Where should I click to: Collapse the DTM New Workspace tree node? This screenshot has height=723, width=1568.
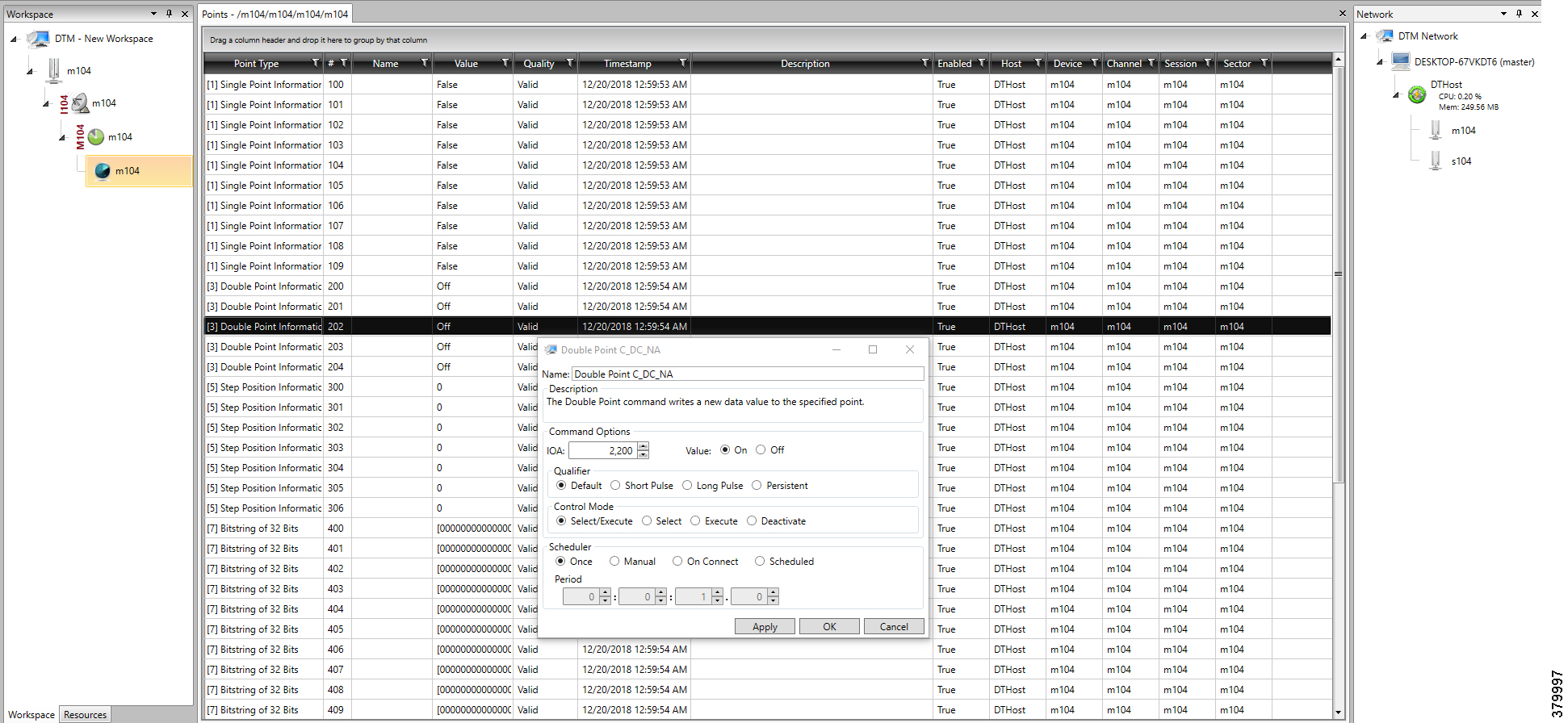pyautogui.click(x=14, y=39)
